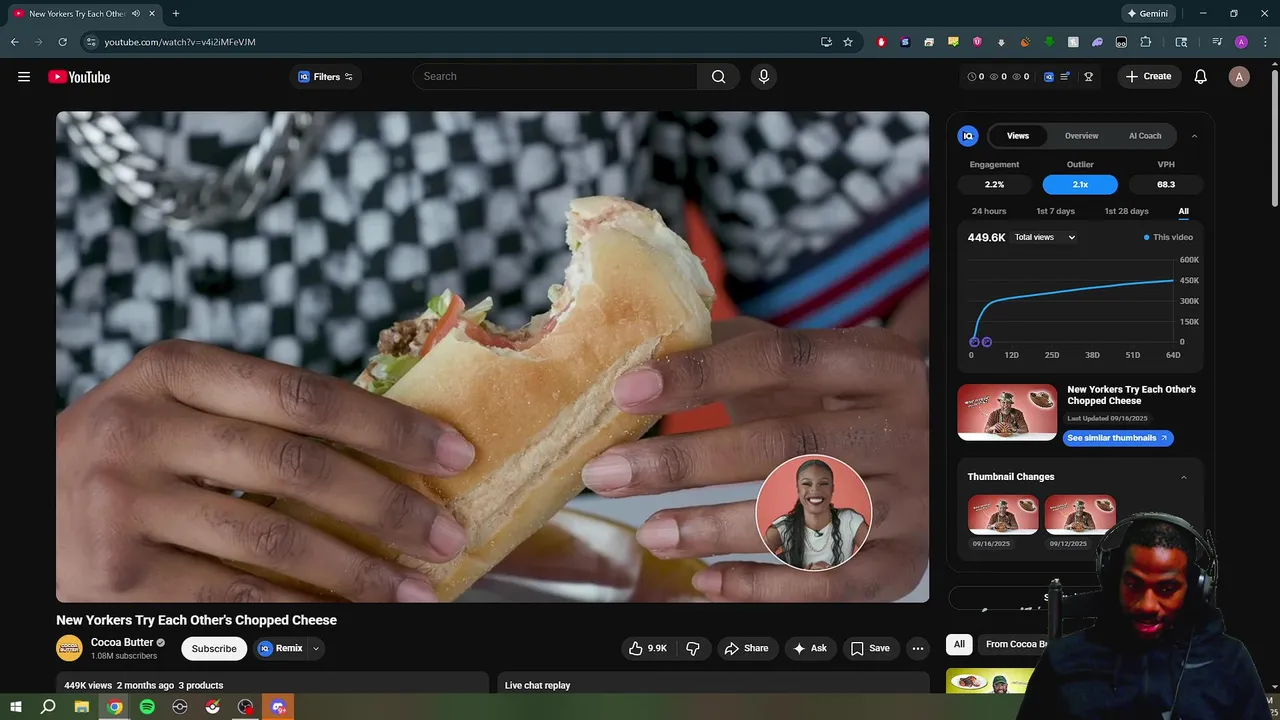Click the Ask button

(811, 648)
